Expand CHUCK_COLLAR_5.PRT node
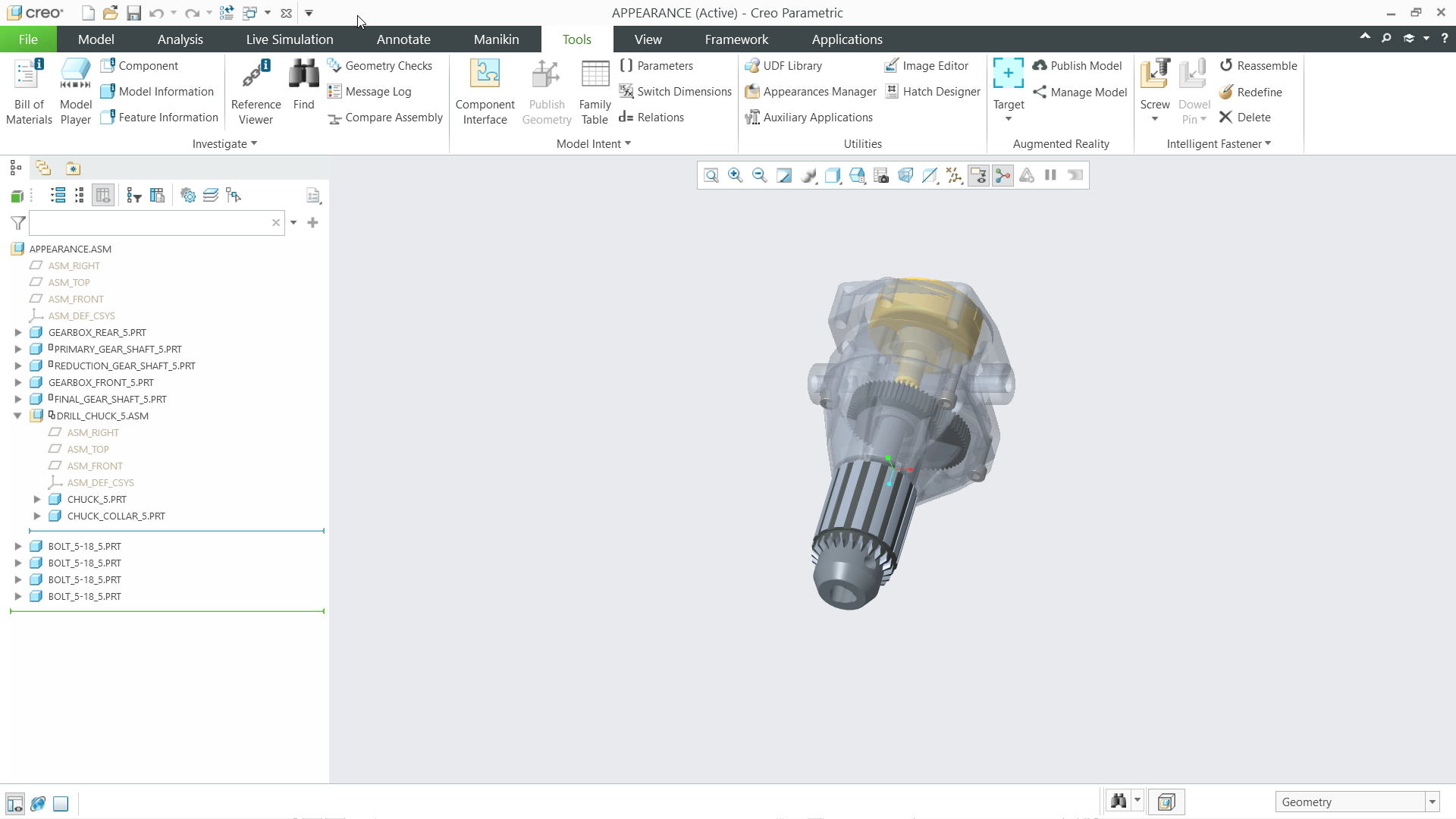1456x819 pixels. point(37,516)
